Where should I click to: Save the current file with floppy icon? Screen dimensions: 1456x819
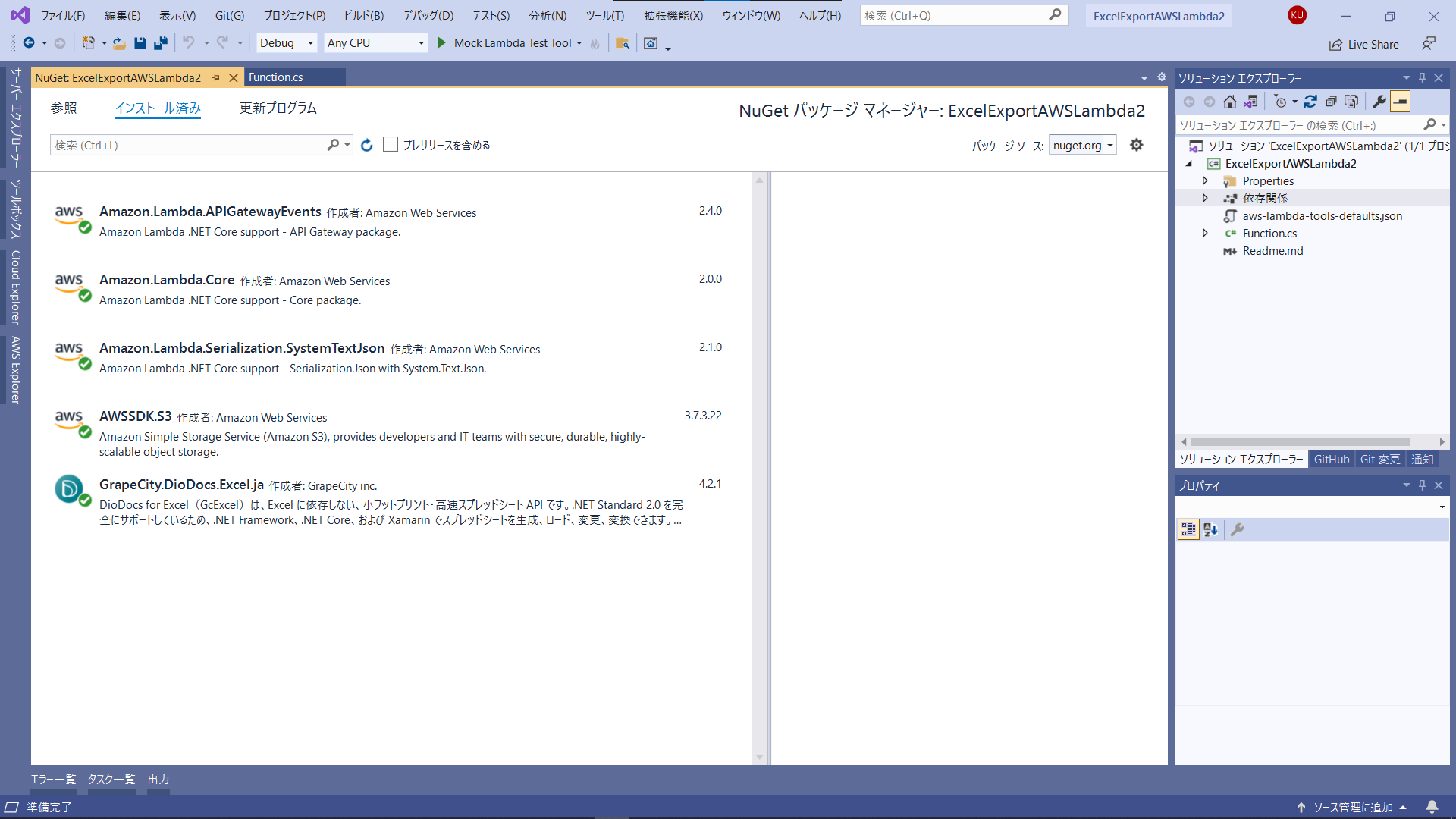coord(140,43)
